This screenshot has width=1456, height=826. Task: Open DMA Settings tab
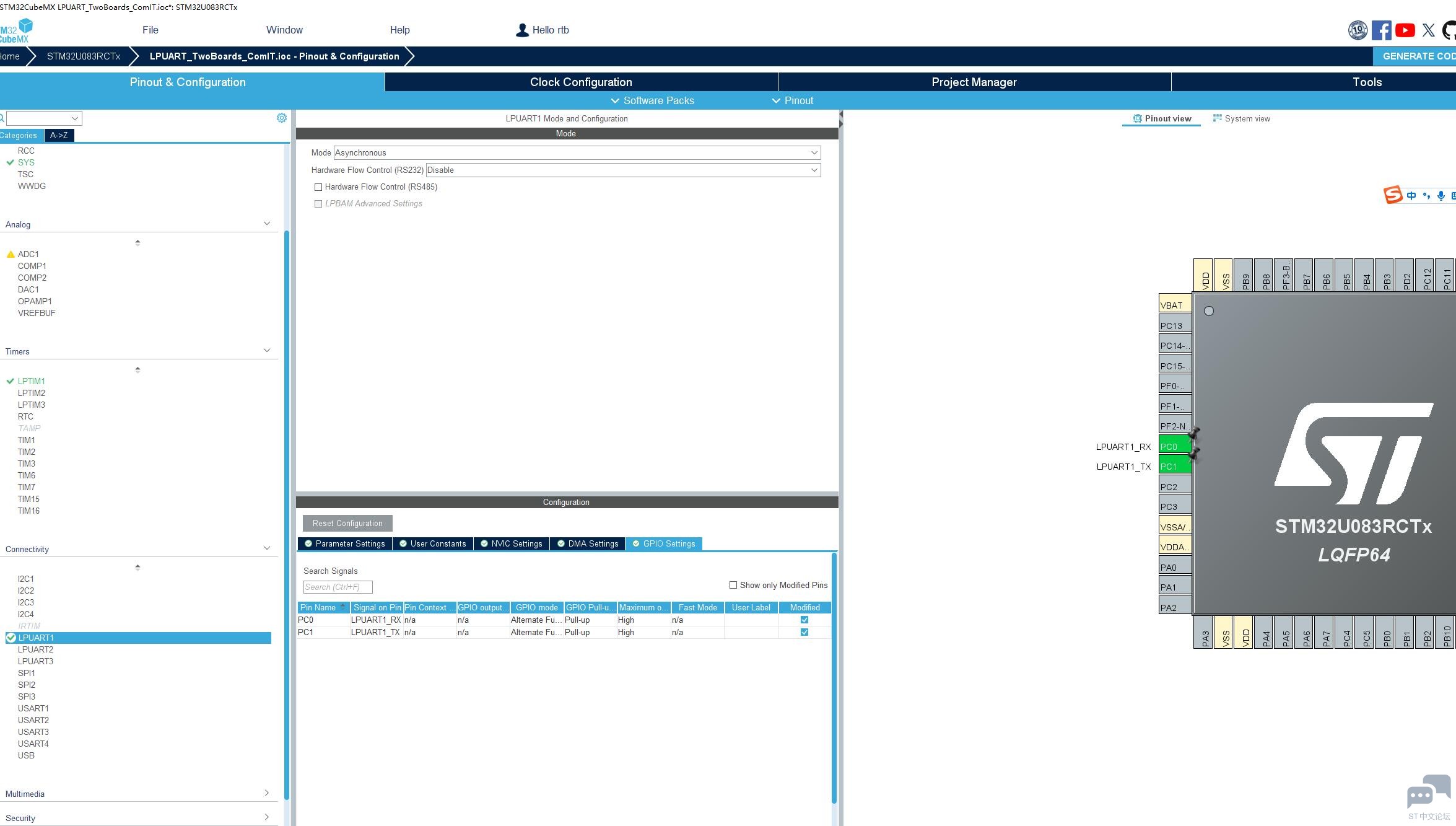(587, 543)
